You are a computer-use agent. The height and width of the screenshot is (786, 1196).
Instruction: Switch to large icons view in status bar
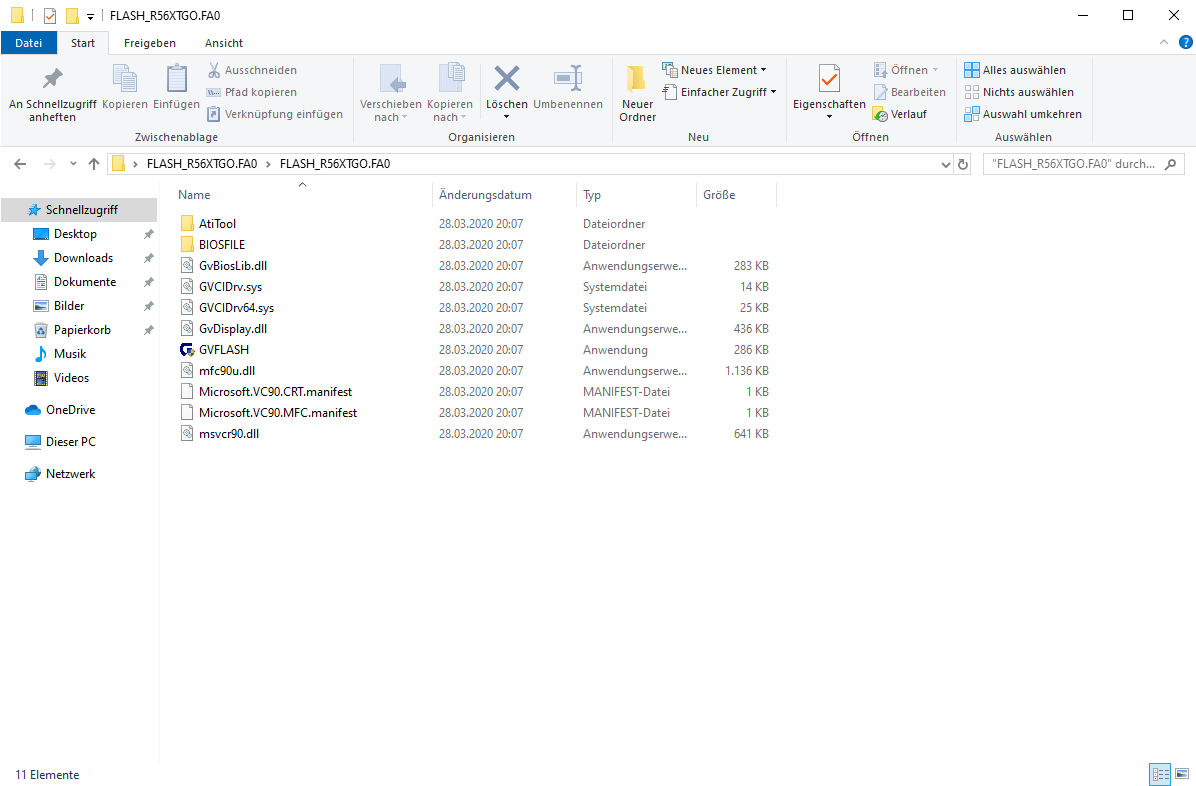point(1182,775)
